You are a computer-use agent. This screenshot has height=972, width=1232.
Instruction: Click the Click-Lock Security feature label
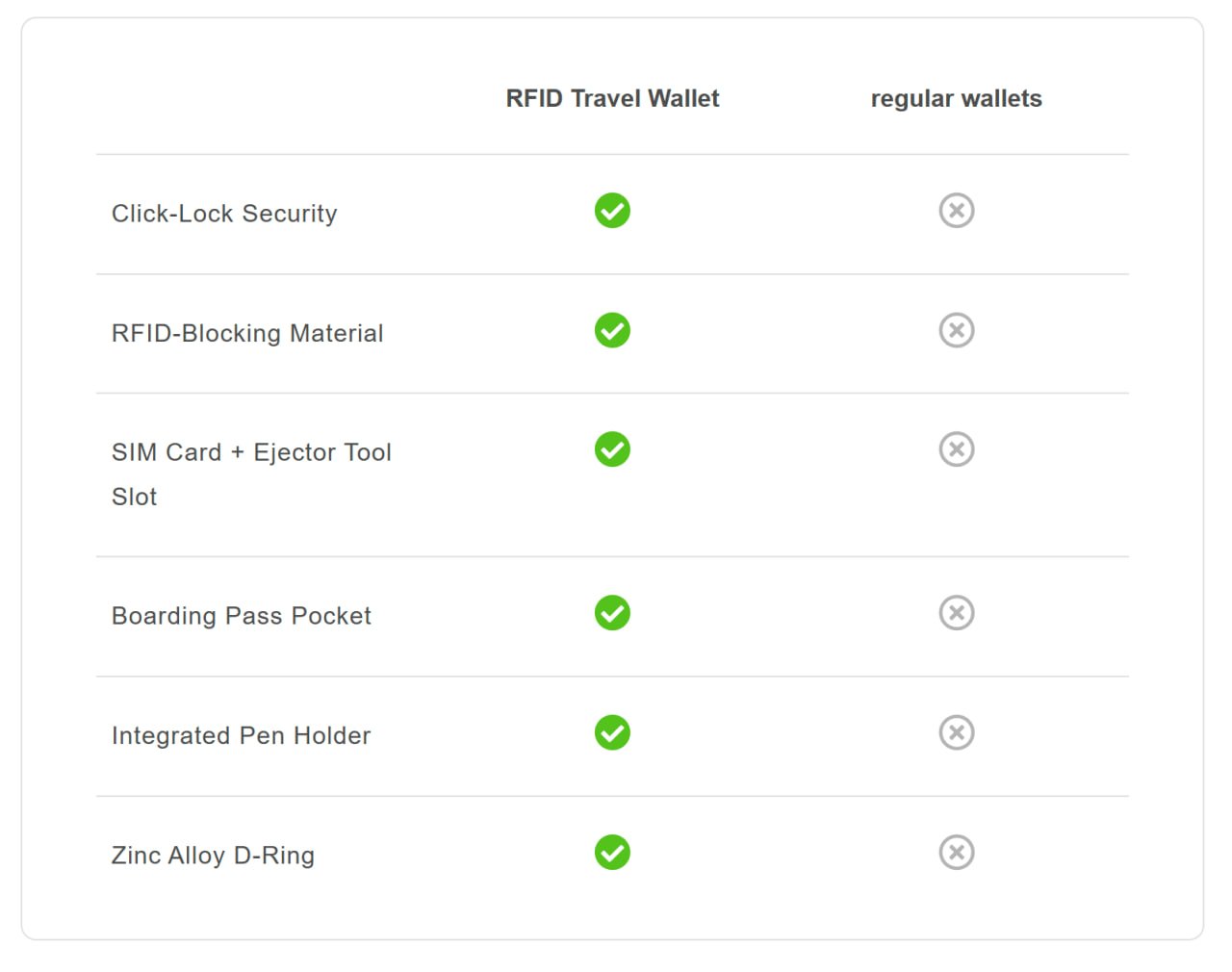pyautogui.click(x=224, y=214)
